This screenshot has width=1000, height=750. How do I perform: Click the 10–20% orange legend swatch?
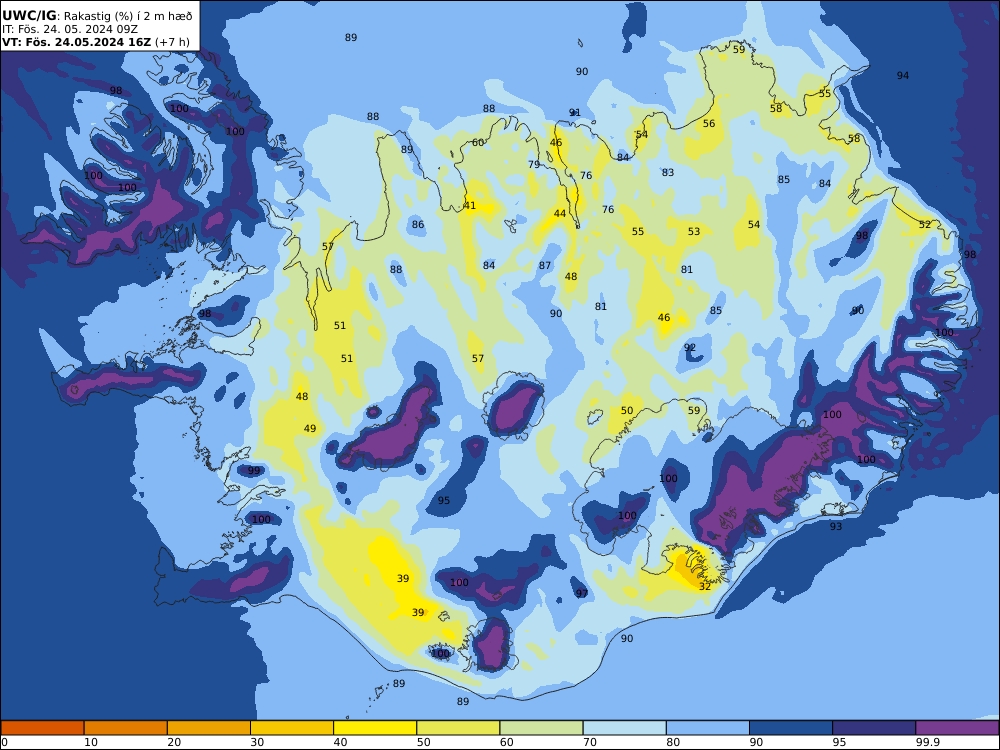tap(126, 728)
